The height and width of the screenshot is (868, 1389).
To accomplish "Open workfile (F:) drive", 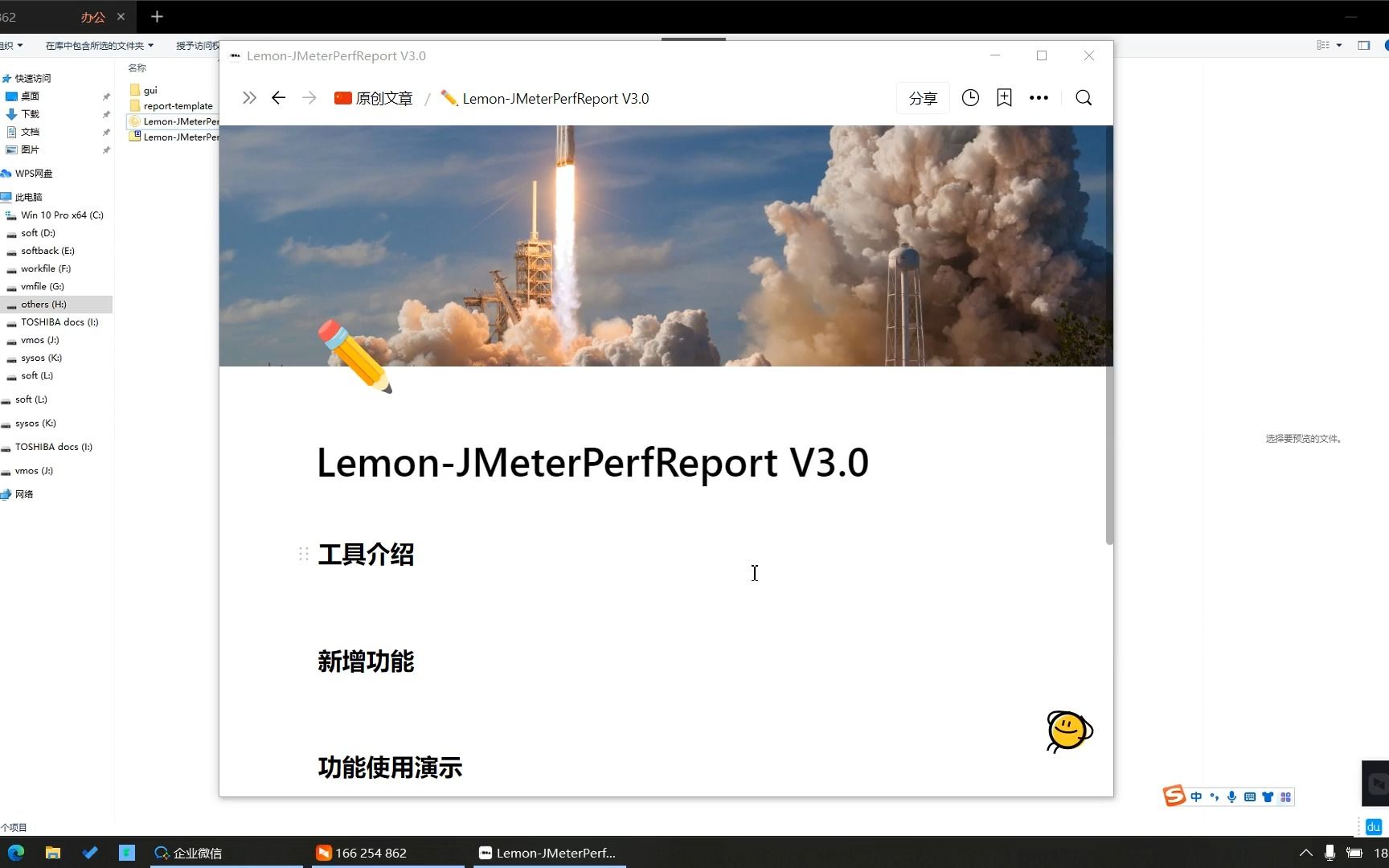I will tap(39, 268).
